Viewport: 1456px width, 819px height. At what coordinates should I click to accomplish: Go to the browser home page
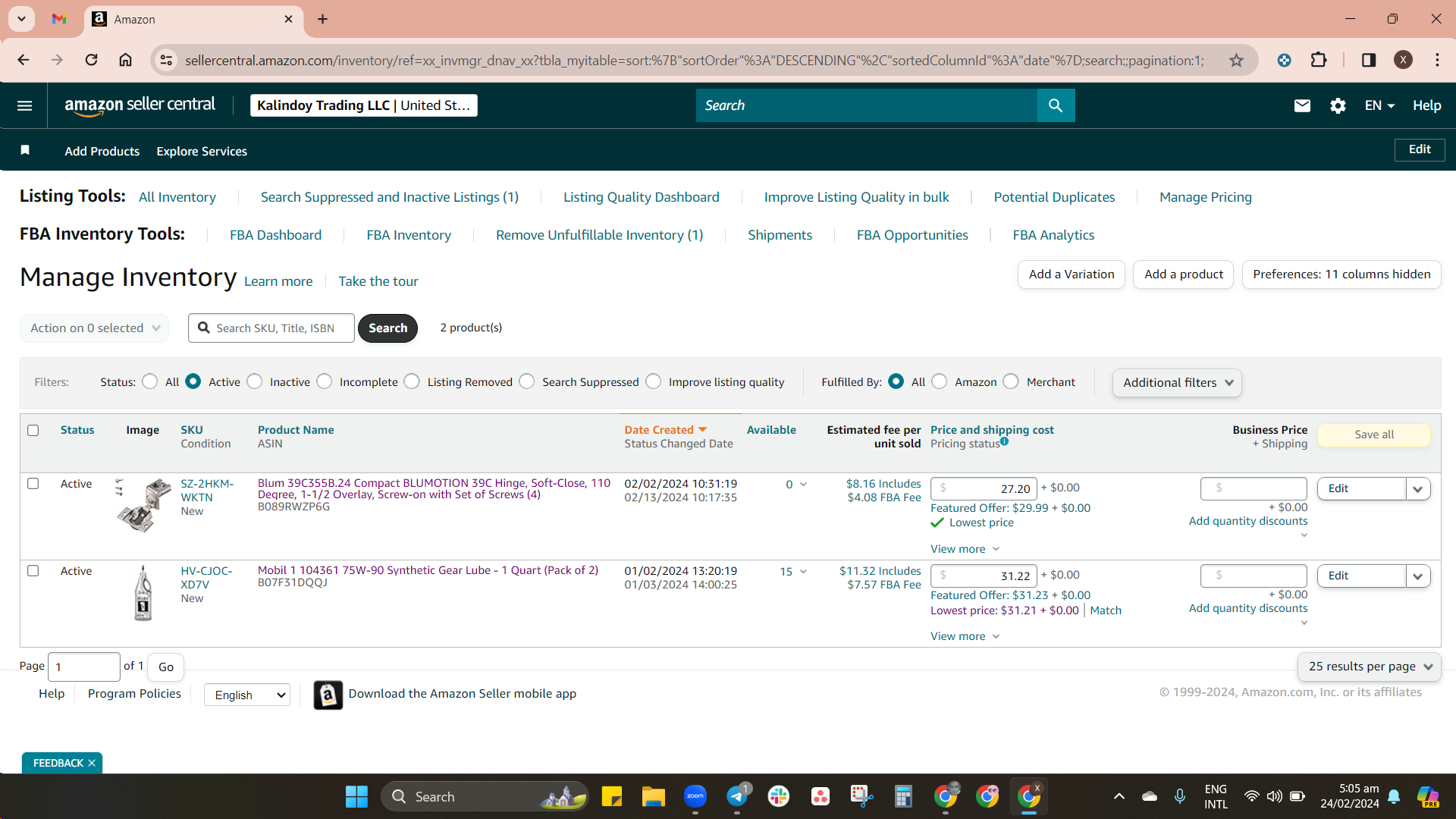coord(126,60)
